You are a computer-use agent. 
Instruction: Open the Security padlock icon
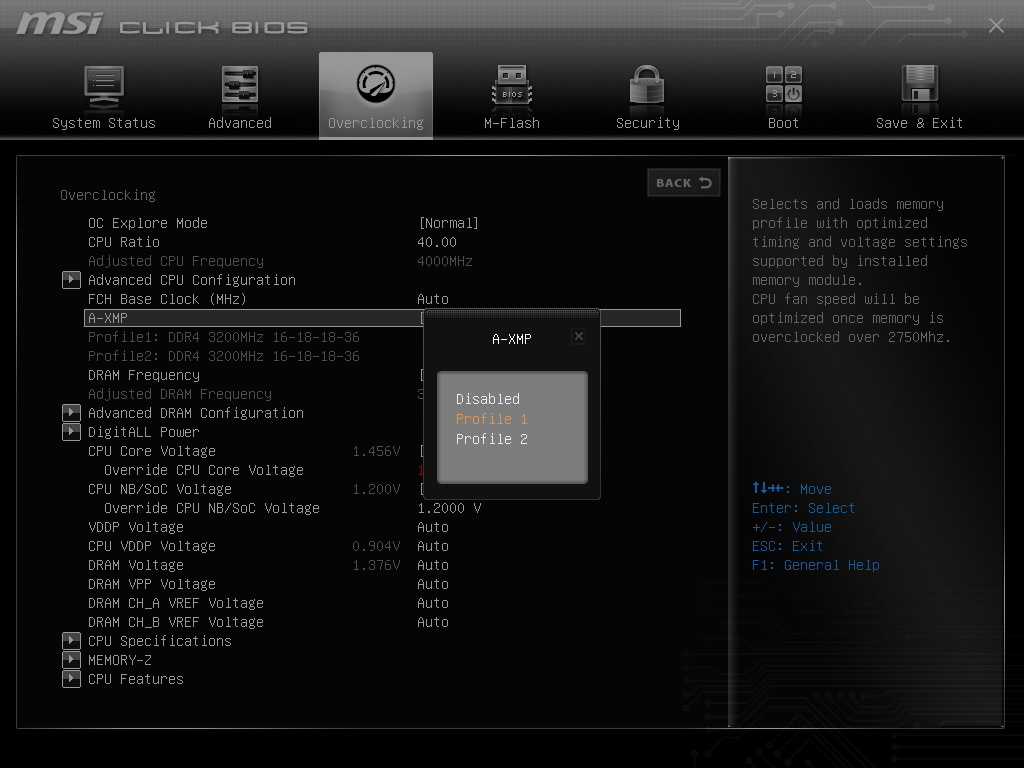(647, 87)
